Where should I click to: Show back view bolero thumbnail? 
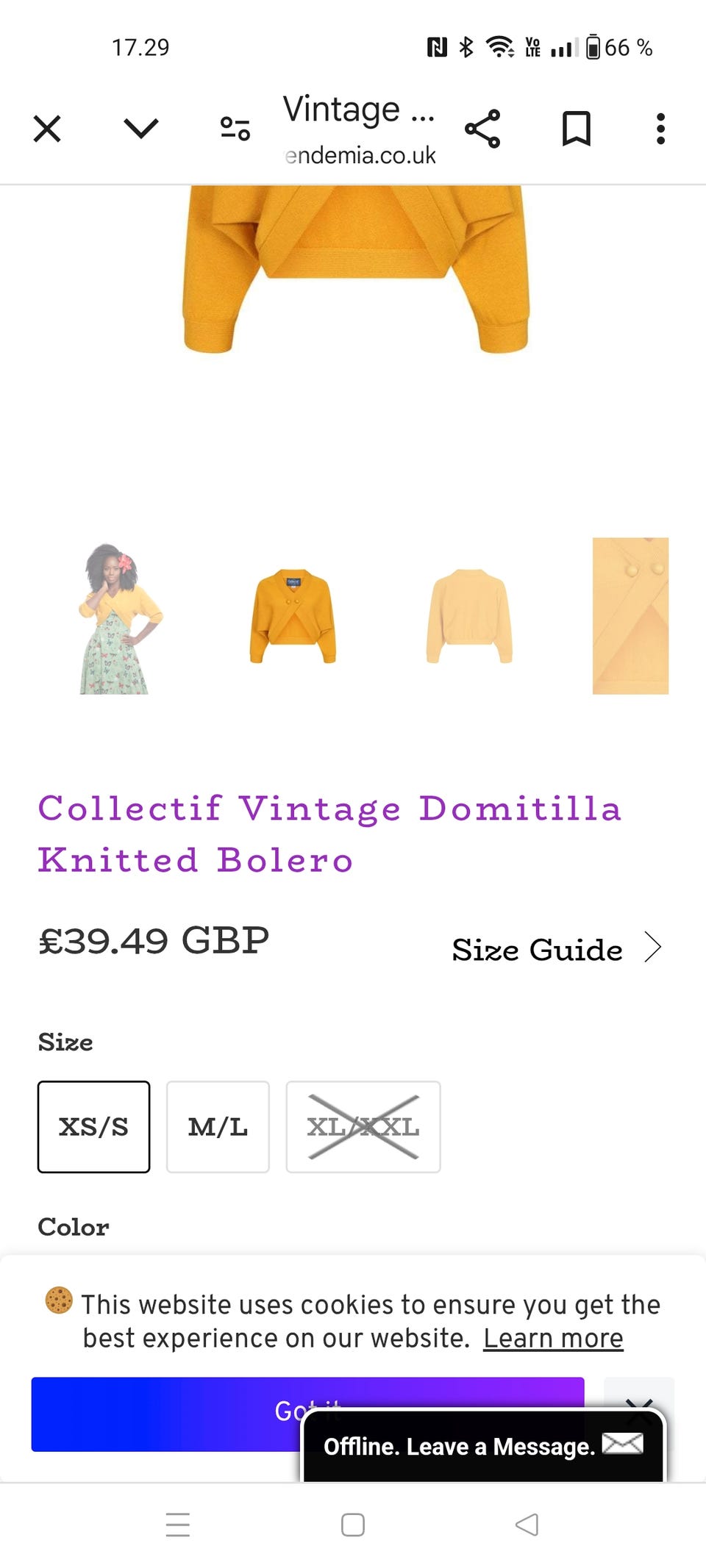(x=469, y=616)
